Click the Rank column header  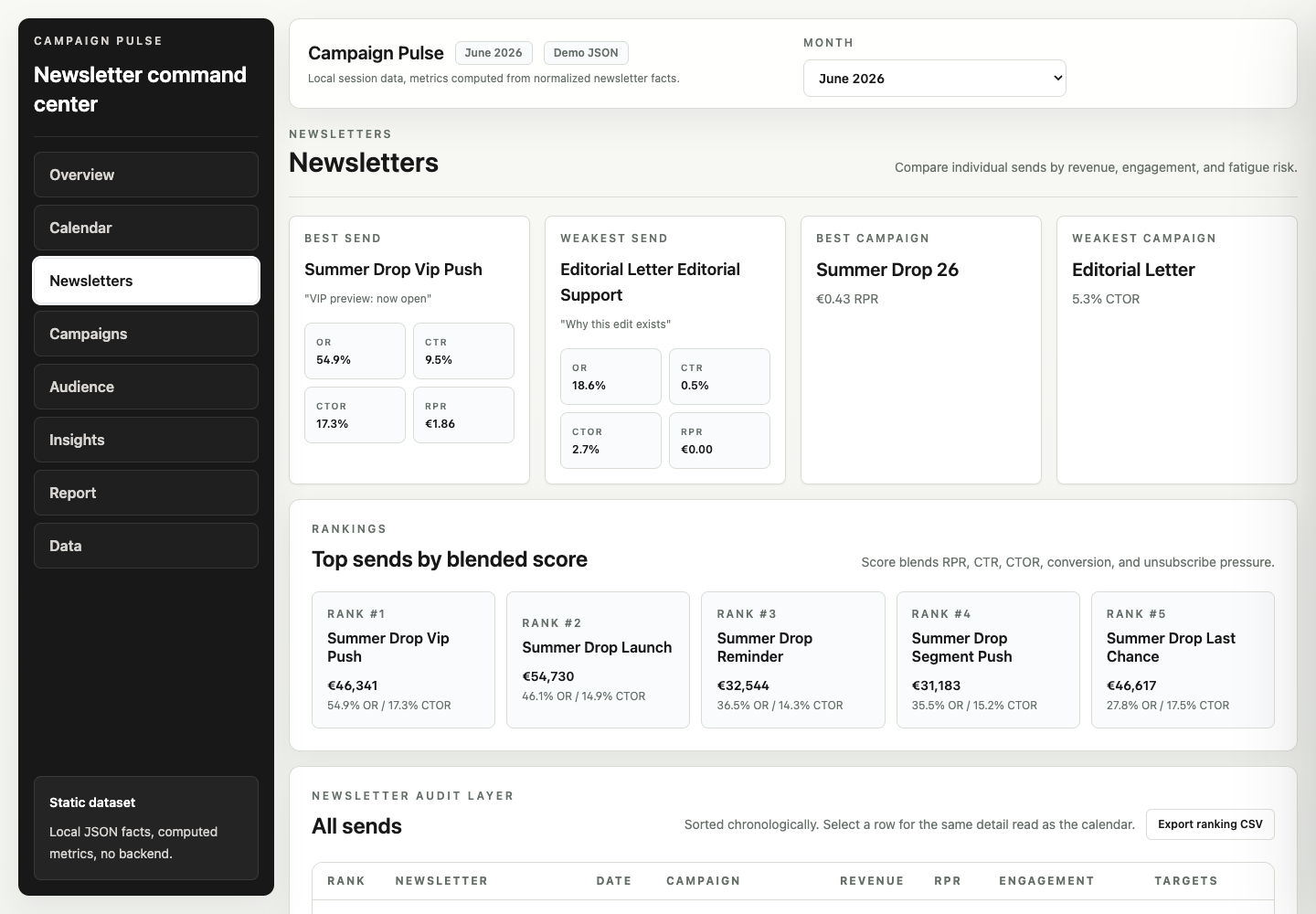[346, 881]
